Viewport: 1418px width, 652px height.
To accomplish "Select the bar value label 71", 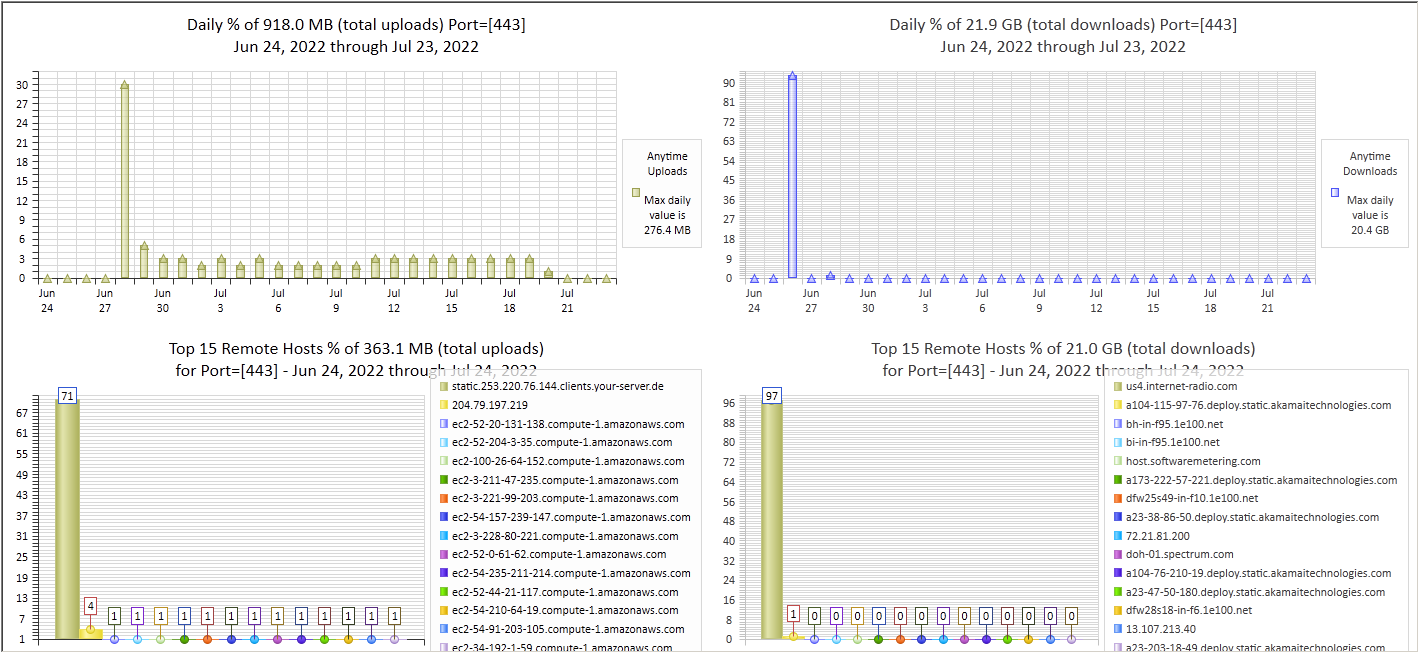I will (x=67, y=396).
